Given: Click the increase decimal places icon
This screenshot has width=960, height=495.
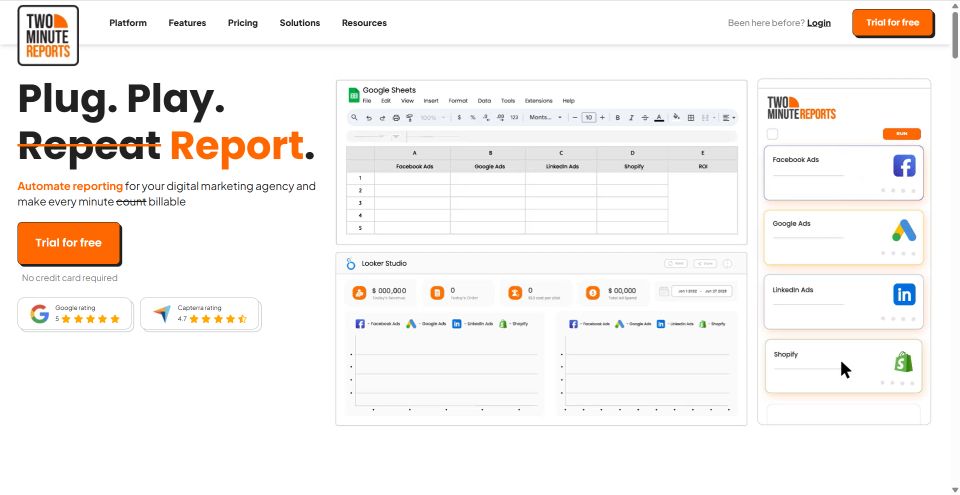Looking at the screenshot, I should click(500, 118).
